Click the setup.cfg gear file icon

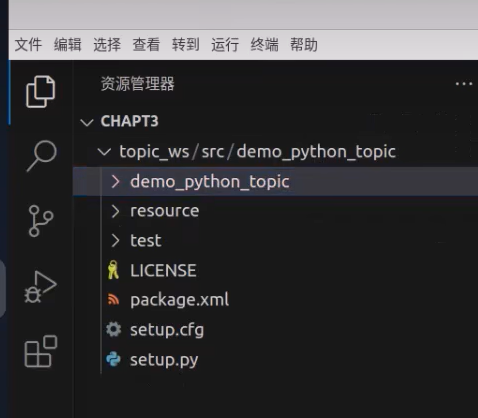tap(113, 329)
